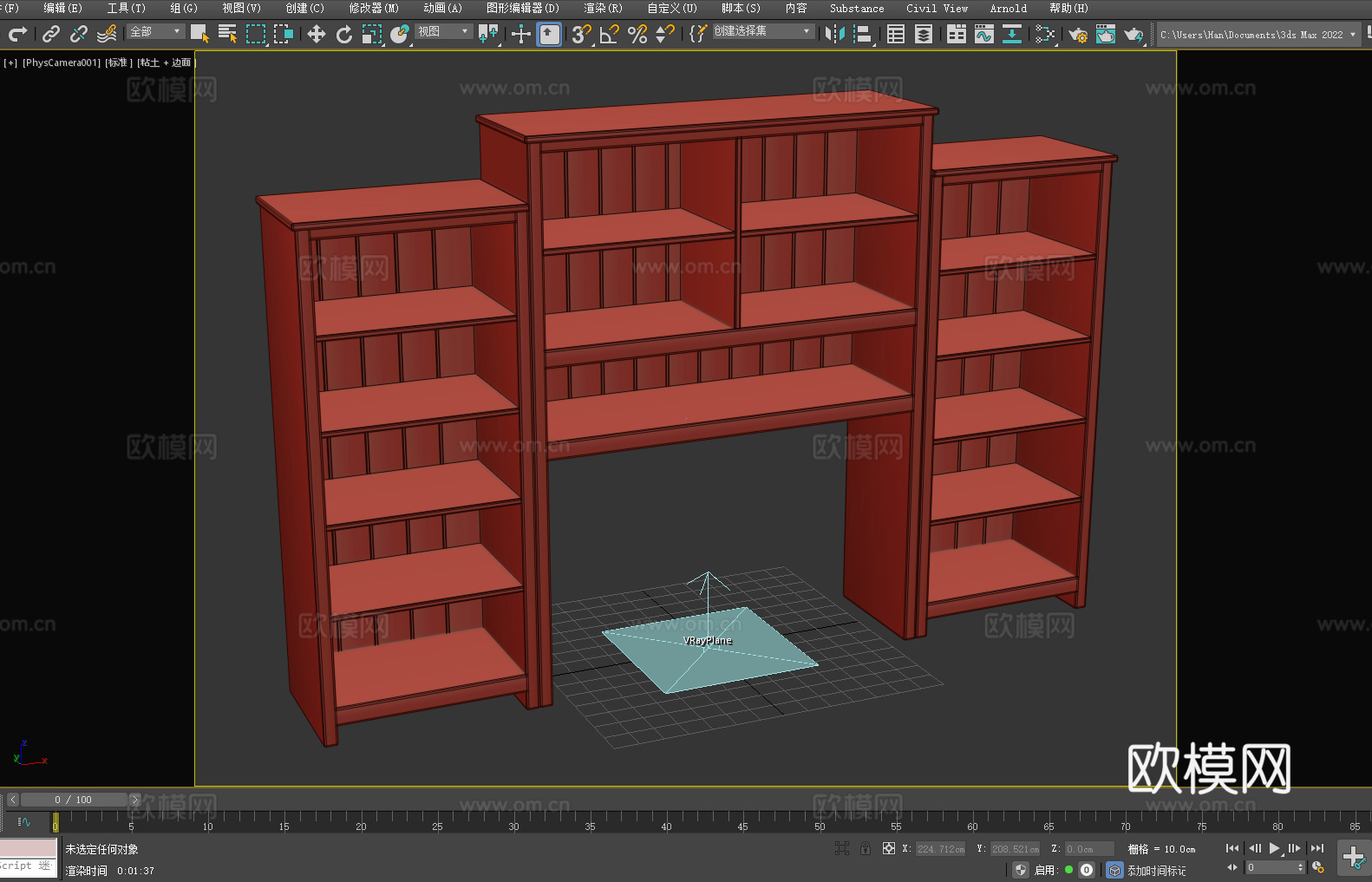Click rectangular selection region icon

point(255,34)
